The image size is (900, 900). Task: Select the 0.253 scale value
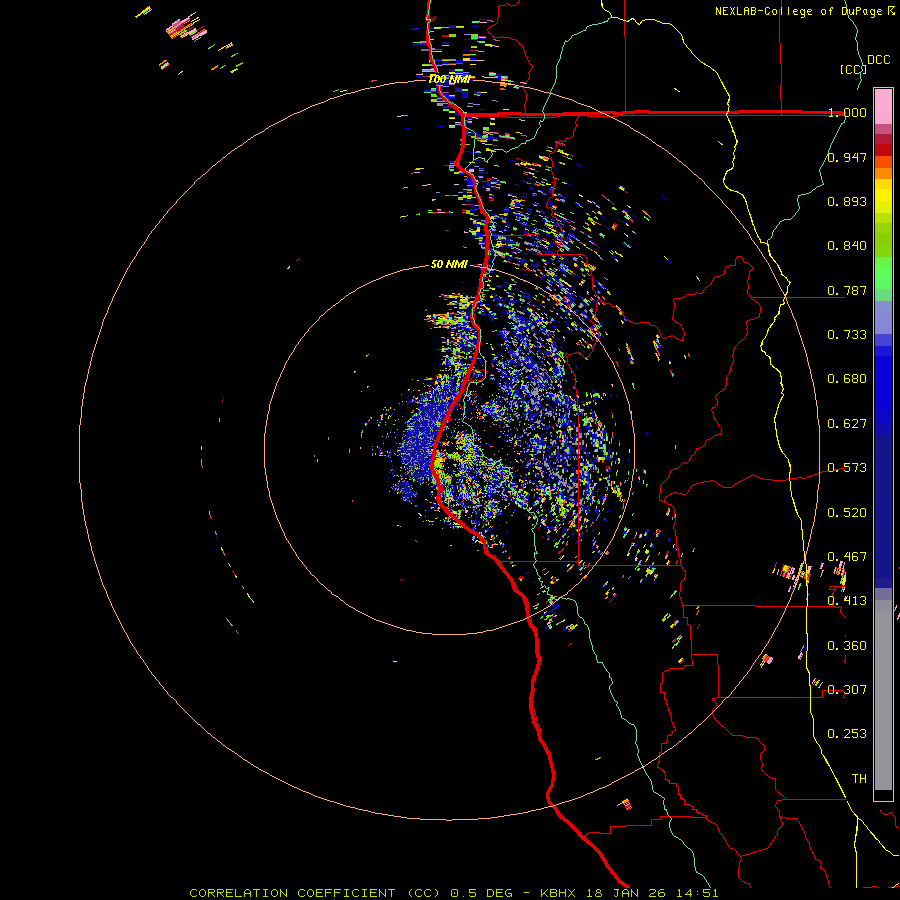coord(847,734)
